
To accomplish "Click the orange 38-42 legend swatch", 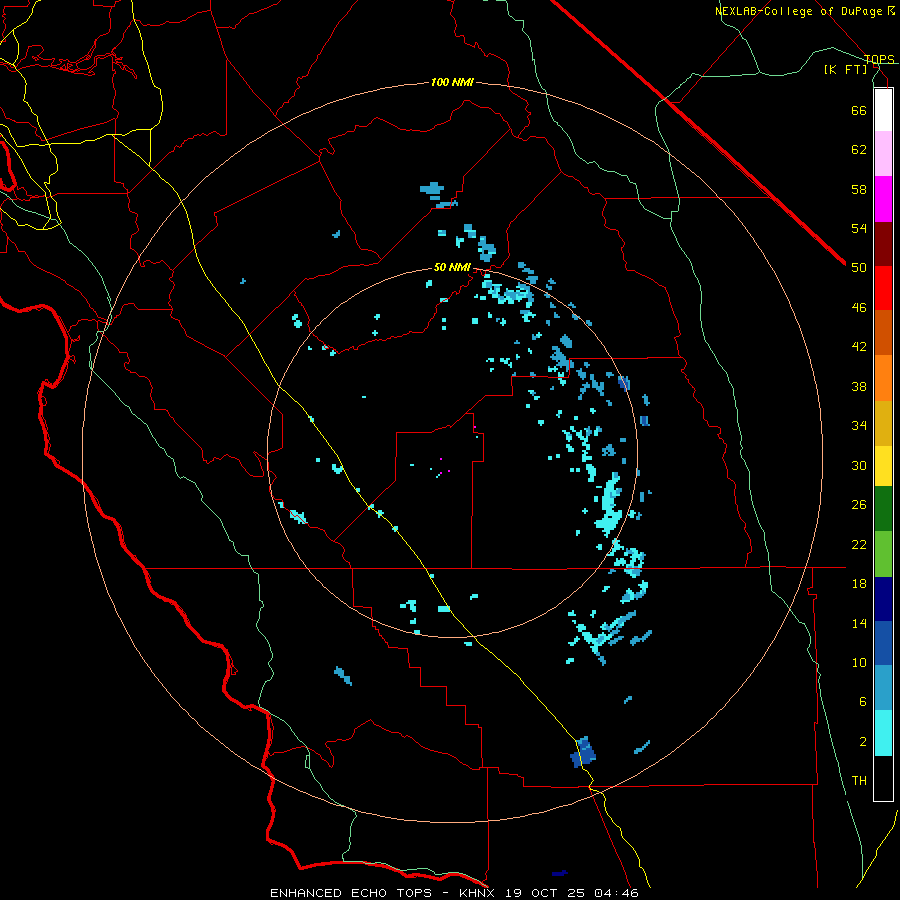I will pyautogui.click(x=883, y=378).
